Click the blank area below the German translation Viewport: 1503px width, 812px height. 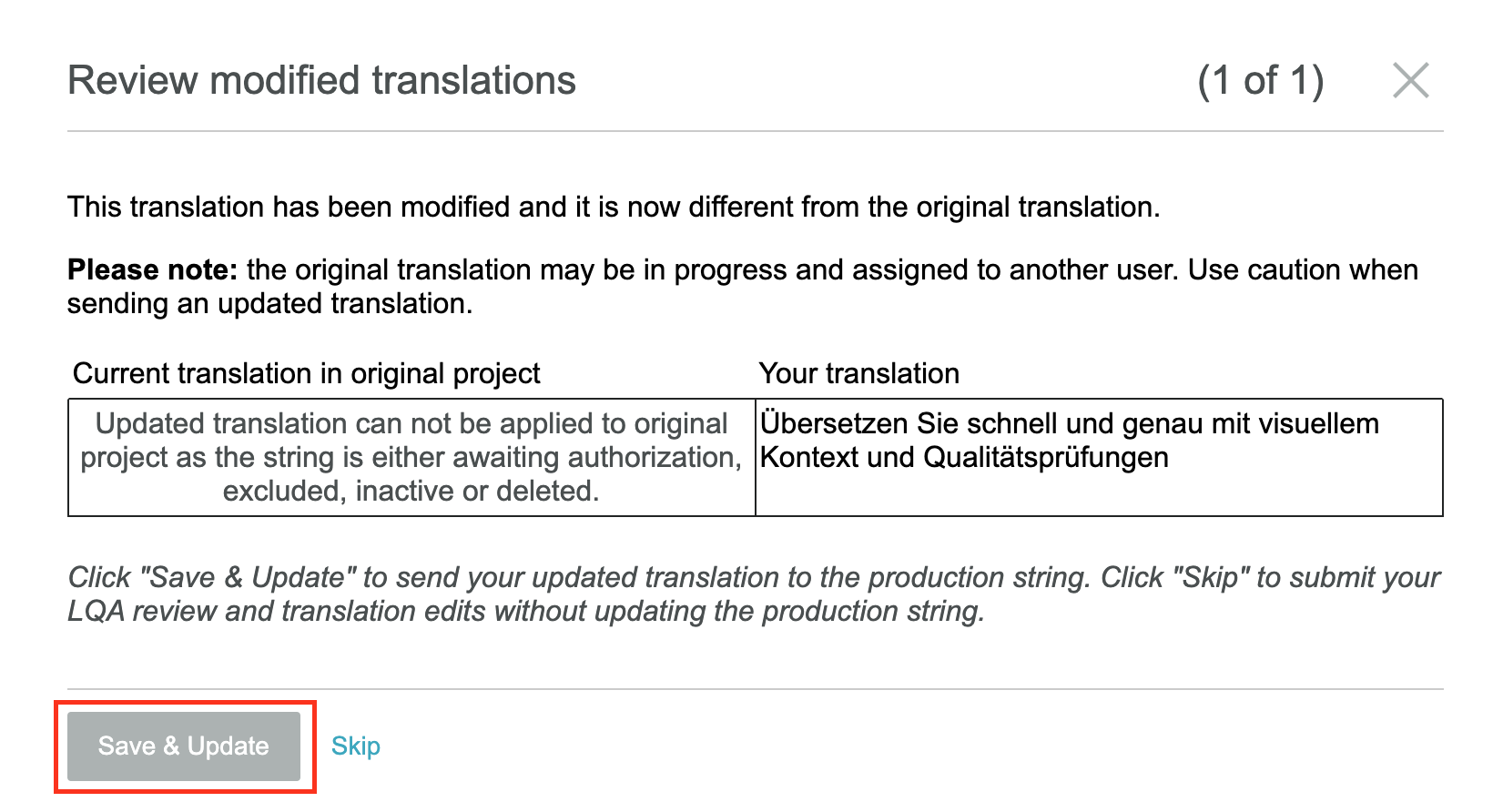click(x=1098, y=494)
